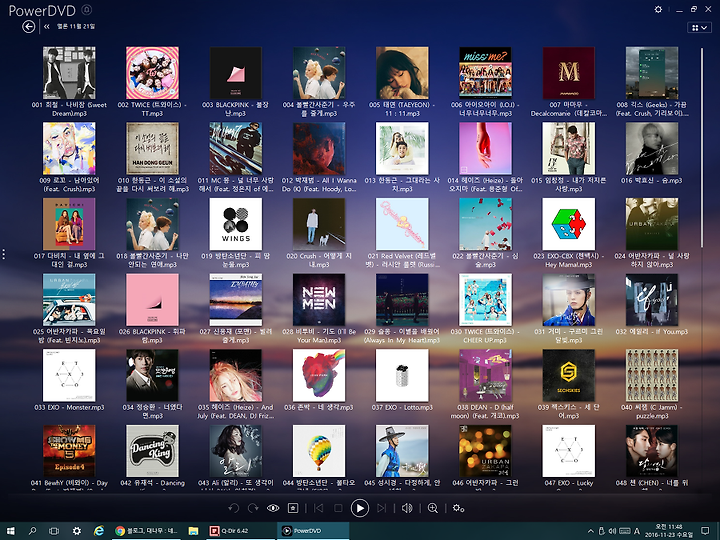Select the 014 Heize pink hand cover

coord(485,148)
